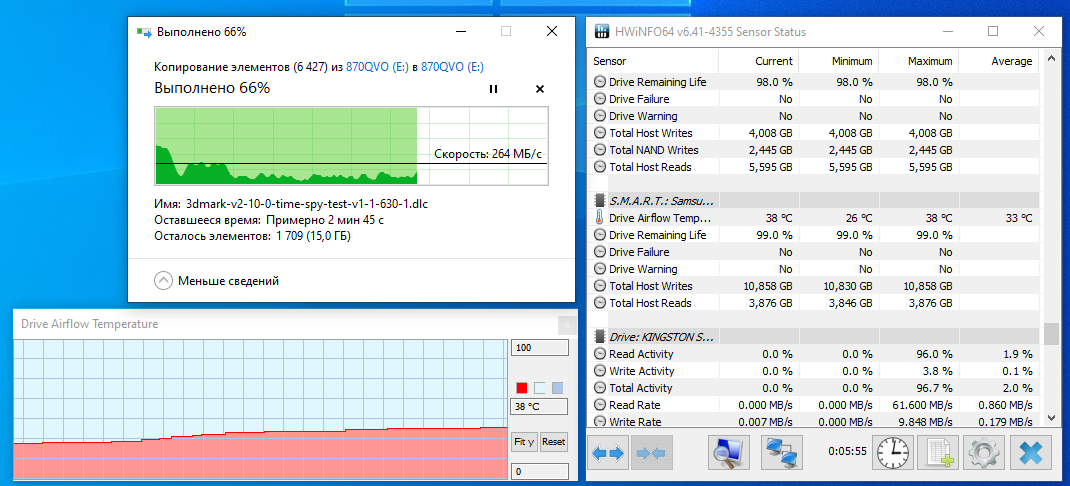Edit the graph maximum value 100
Screen dimensions: 1070x486
pyautogui.click(x=540, y=348)
